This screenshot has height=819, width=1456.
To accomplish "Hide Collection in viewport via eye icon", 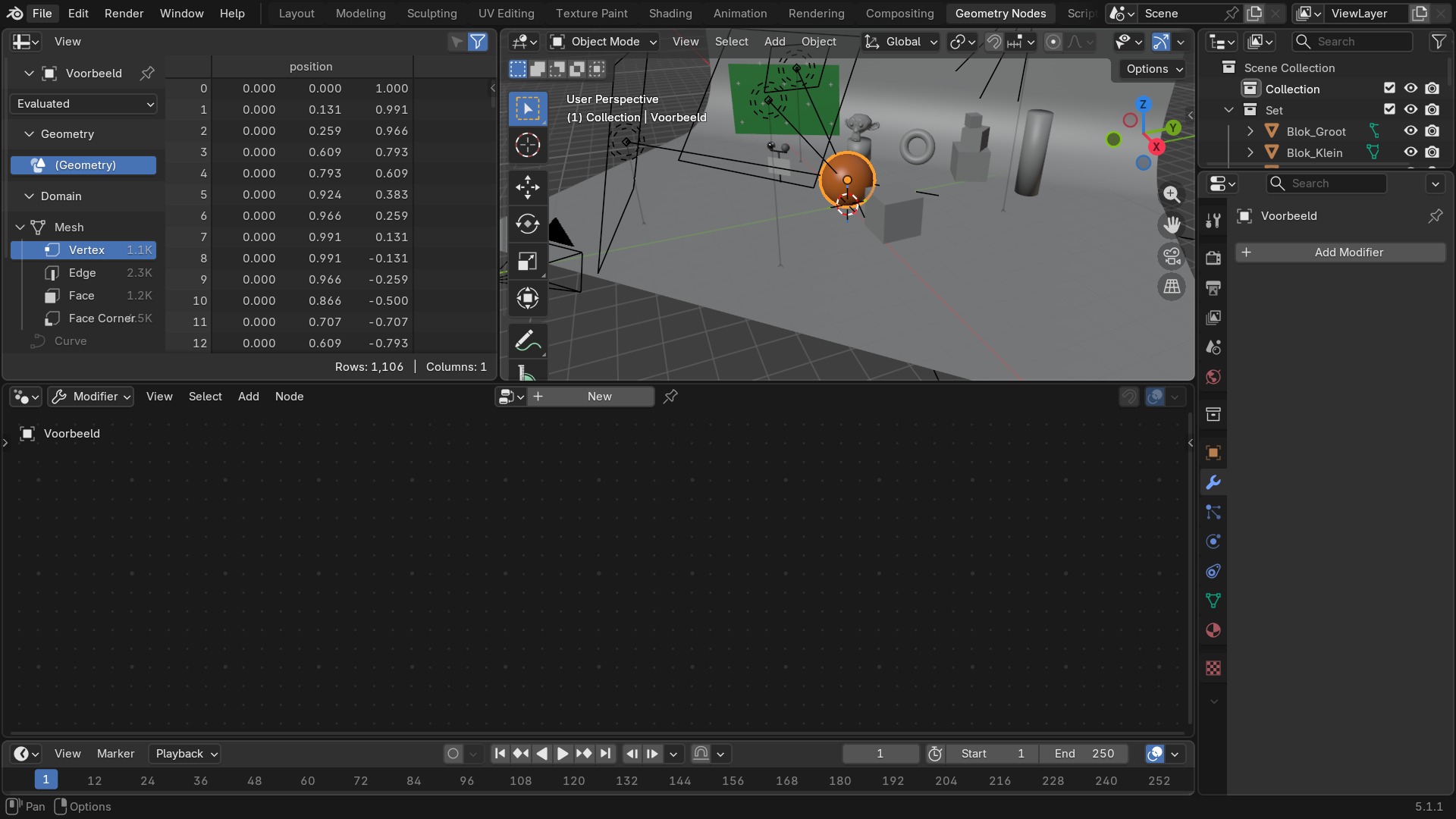I will (1410, 88).
